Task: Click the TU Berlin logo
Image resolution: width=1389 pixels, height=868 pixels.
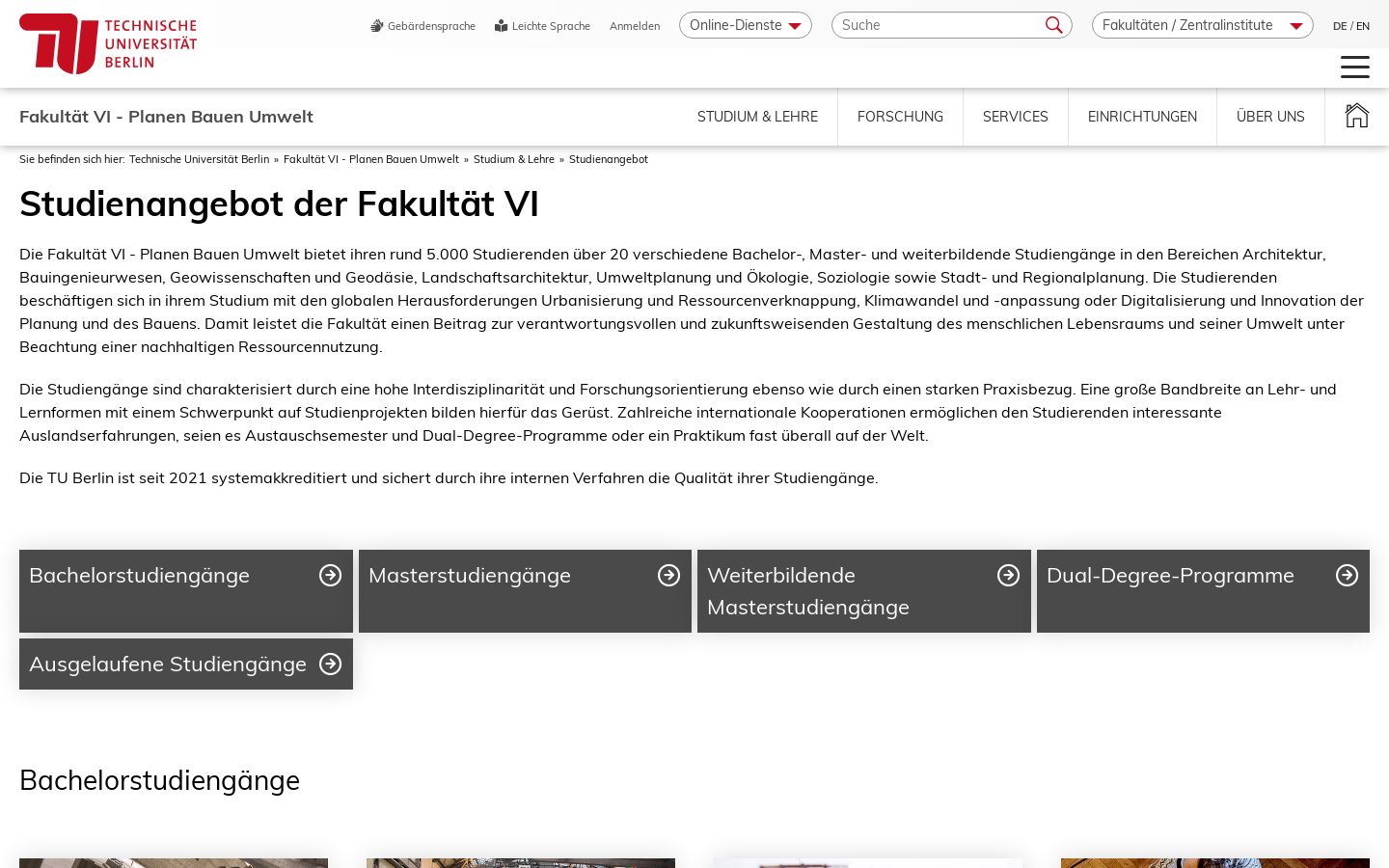Action: (108, 43)
